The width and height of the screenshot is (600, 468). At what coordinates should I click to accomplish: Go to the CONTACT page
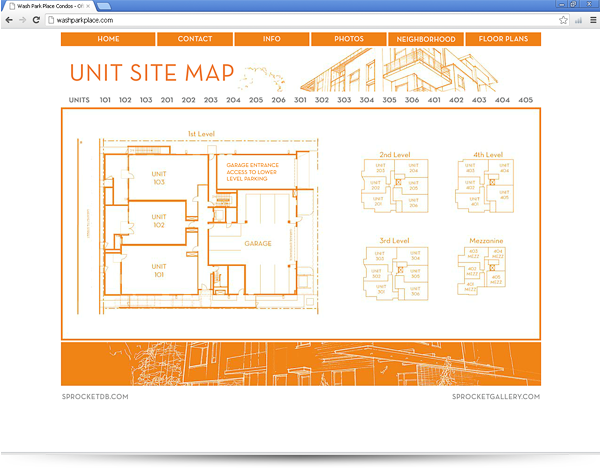click(x=195, y=39)
